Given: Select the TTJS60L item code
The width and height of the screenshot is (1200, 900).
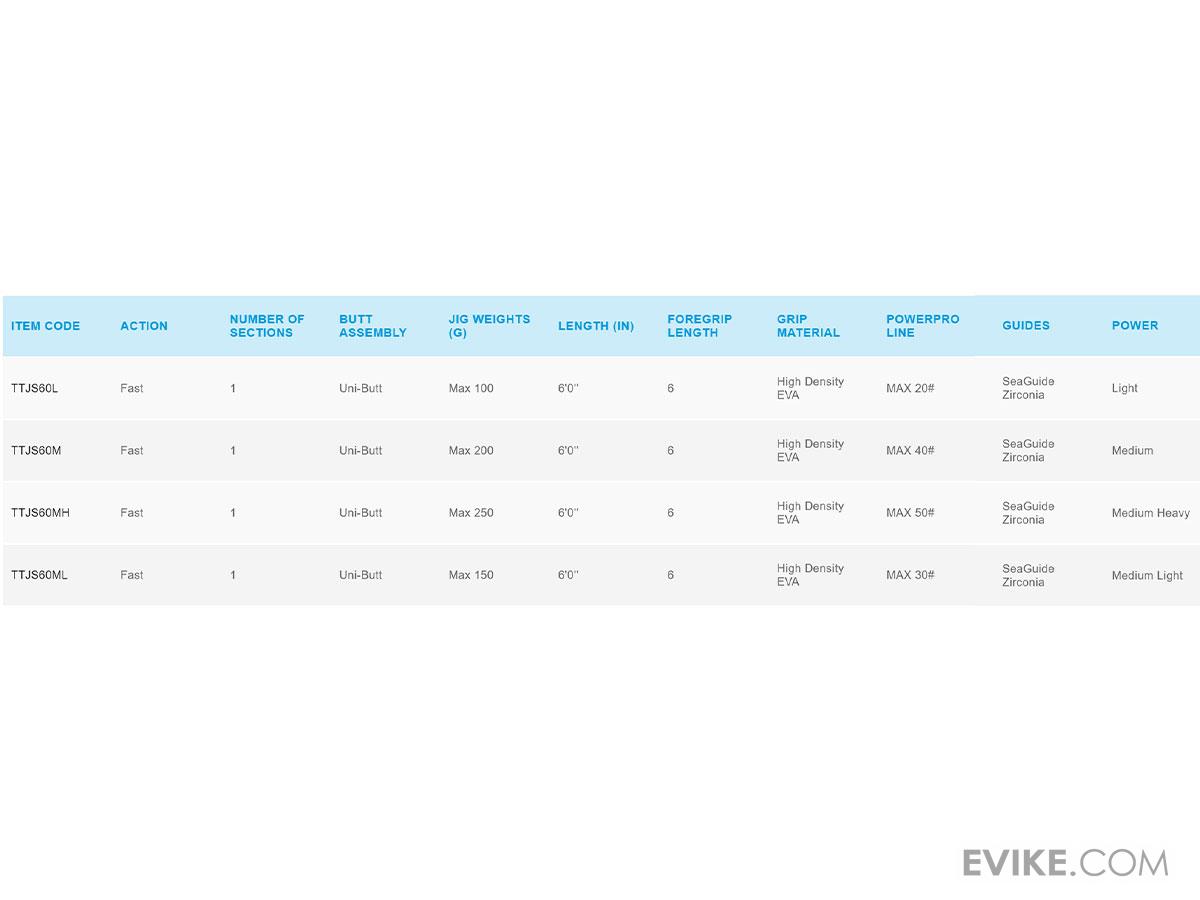Looking at the screenshot, I should (35, 388).
